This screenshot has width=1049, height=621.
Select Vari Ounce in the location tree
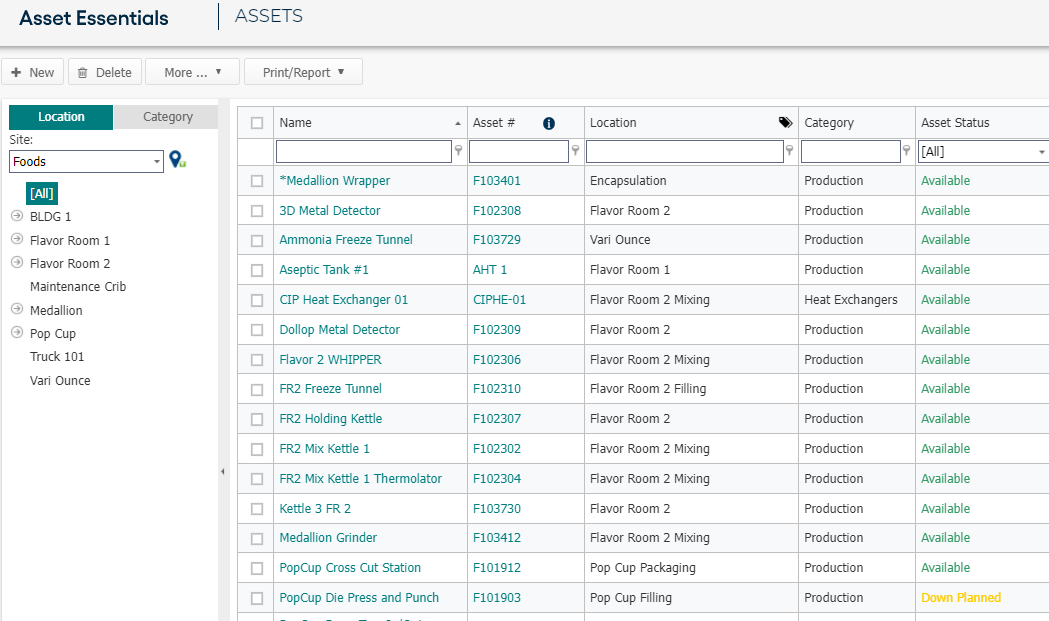pos(60,381)
